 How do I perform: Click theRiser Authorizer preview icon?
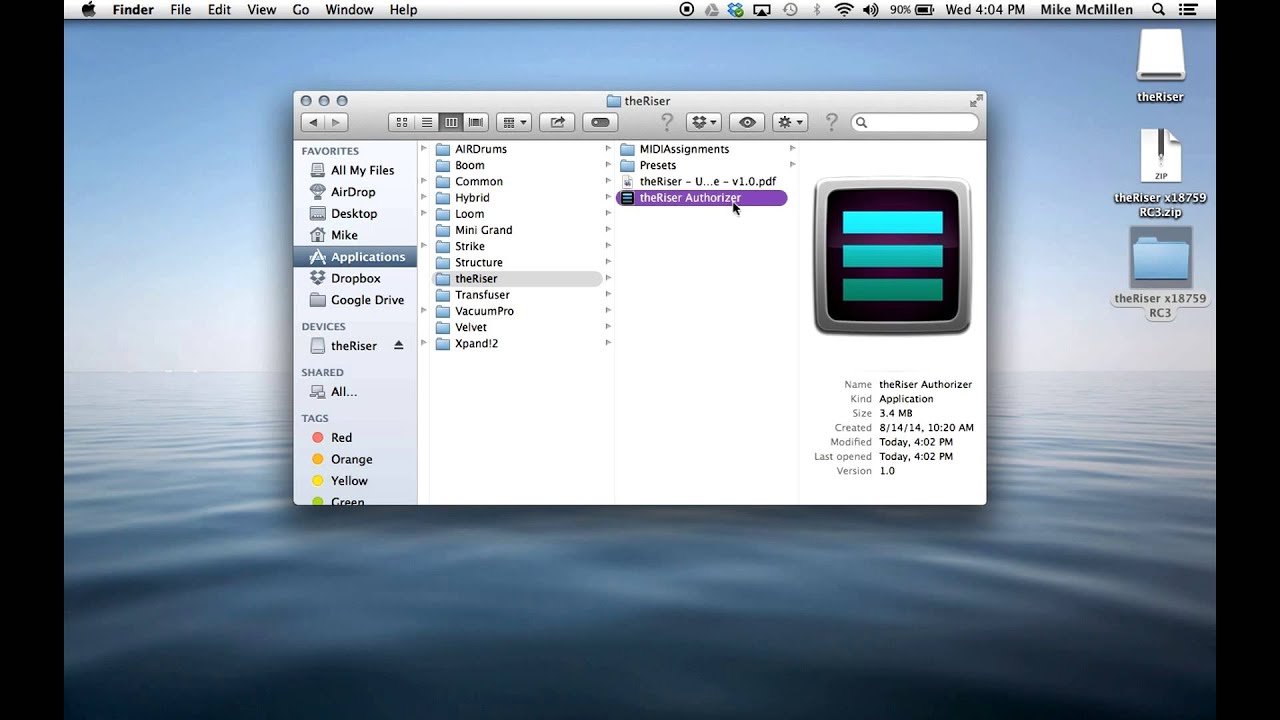tap(892, 256)
